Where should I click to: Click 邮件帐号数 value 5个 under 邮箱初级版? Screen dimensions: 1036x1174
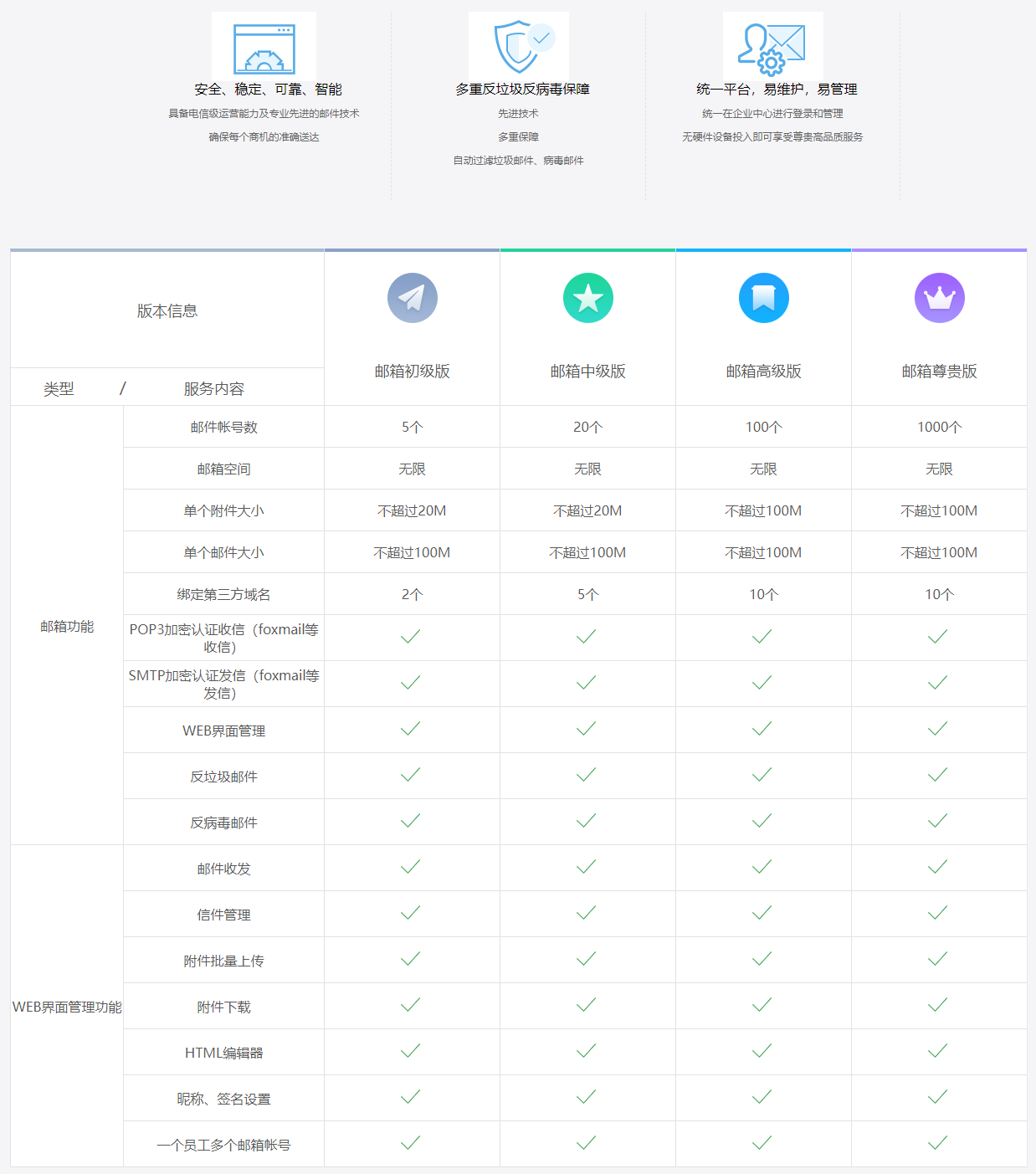(413, 428)
